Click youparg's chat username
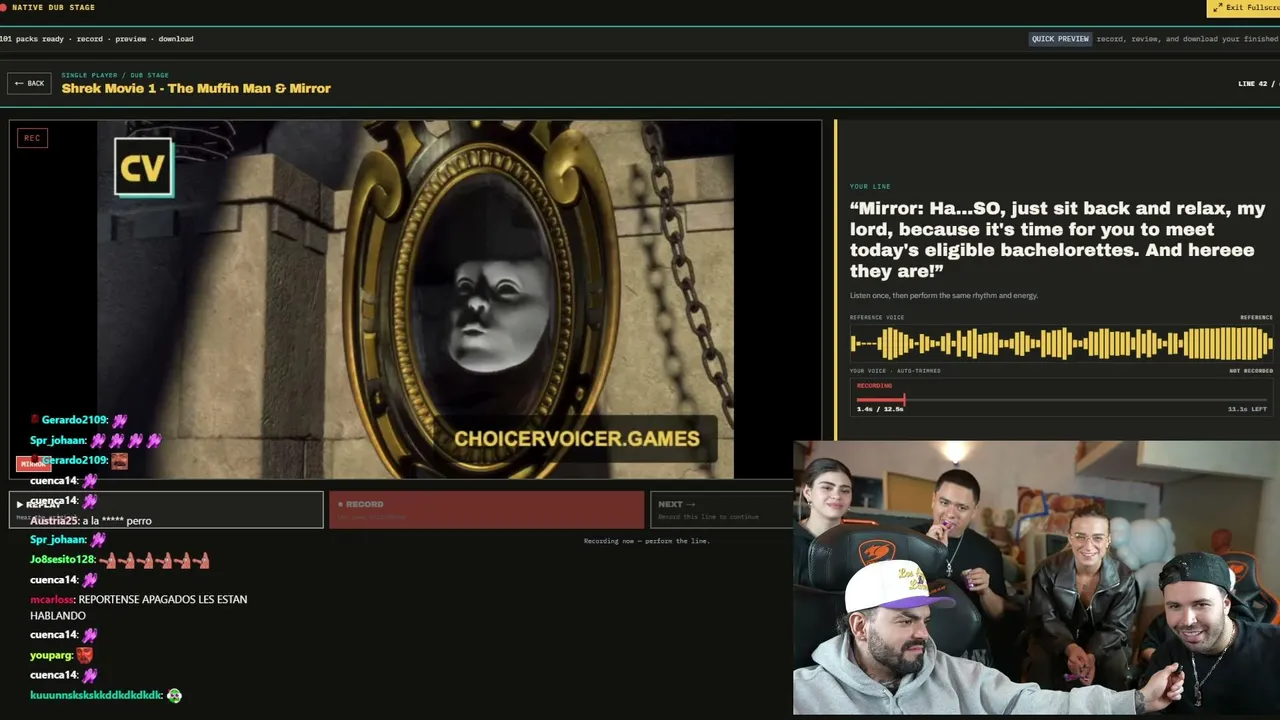 (51, 656)
